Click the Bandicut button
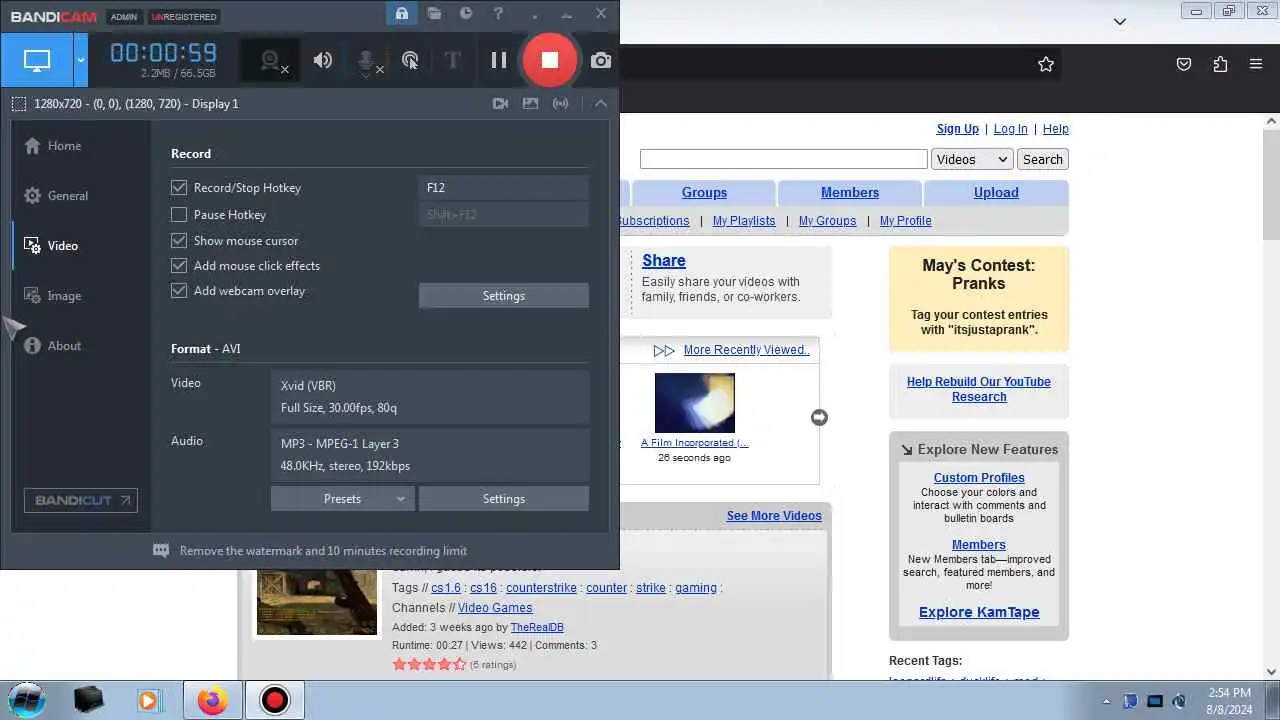 tap(81, 500)
